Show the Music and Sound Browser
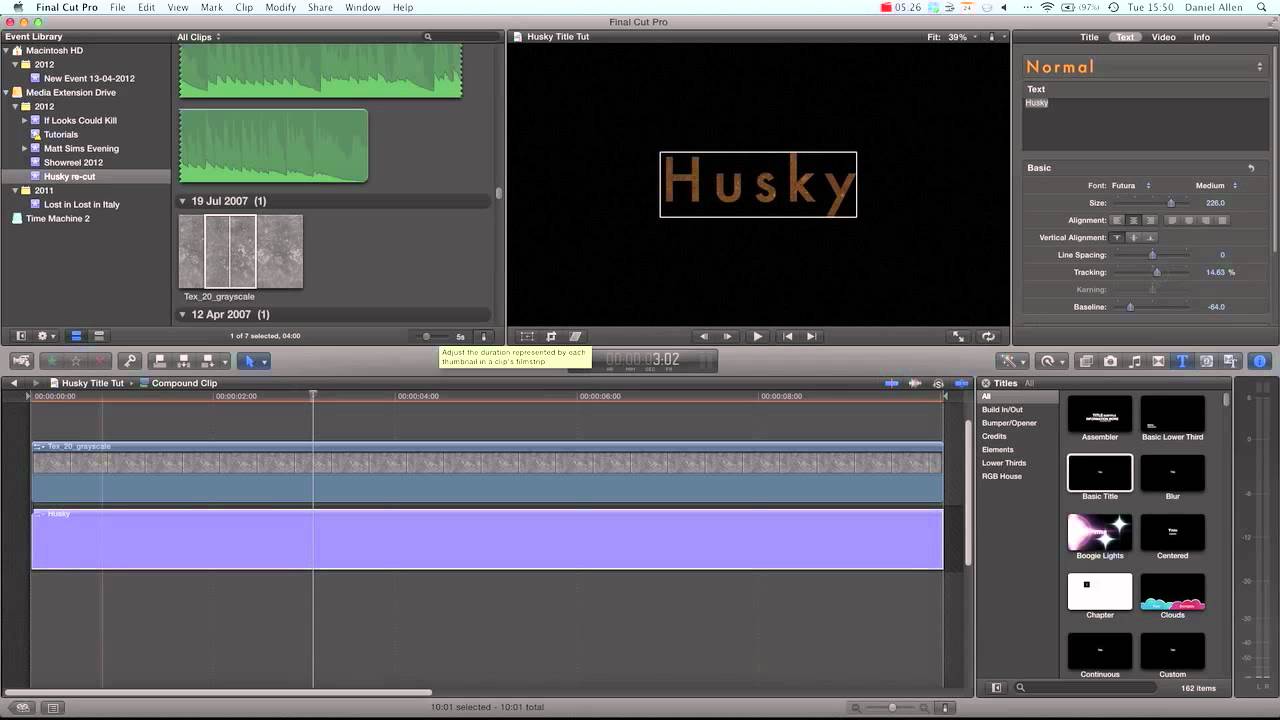Viewport: 1280px width, 720px height. (x=1134, y=361)
